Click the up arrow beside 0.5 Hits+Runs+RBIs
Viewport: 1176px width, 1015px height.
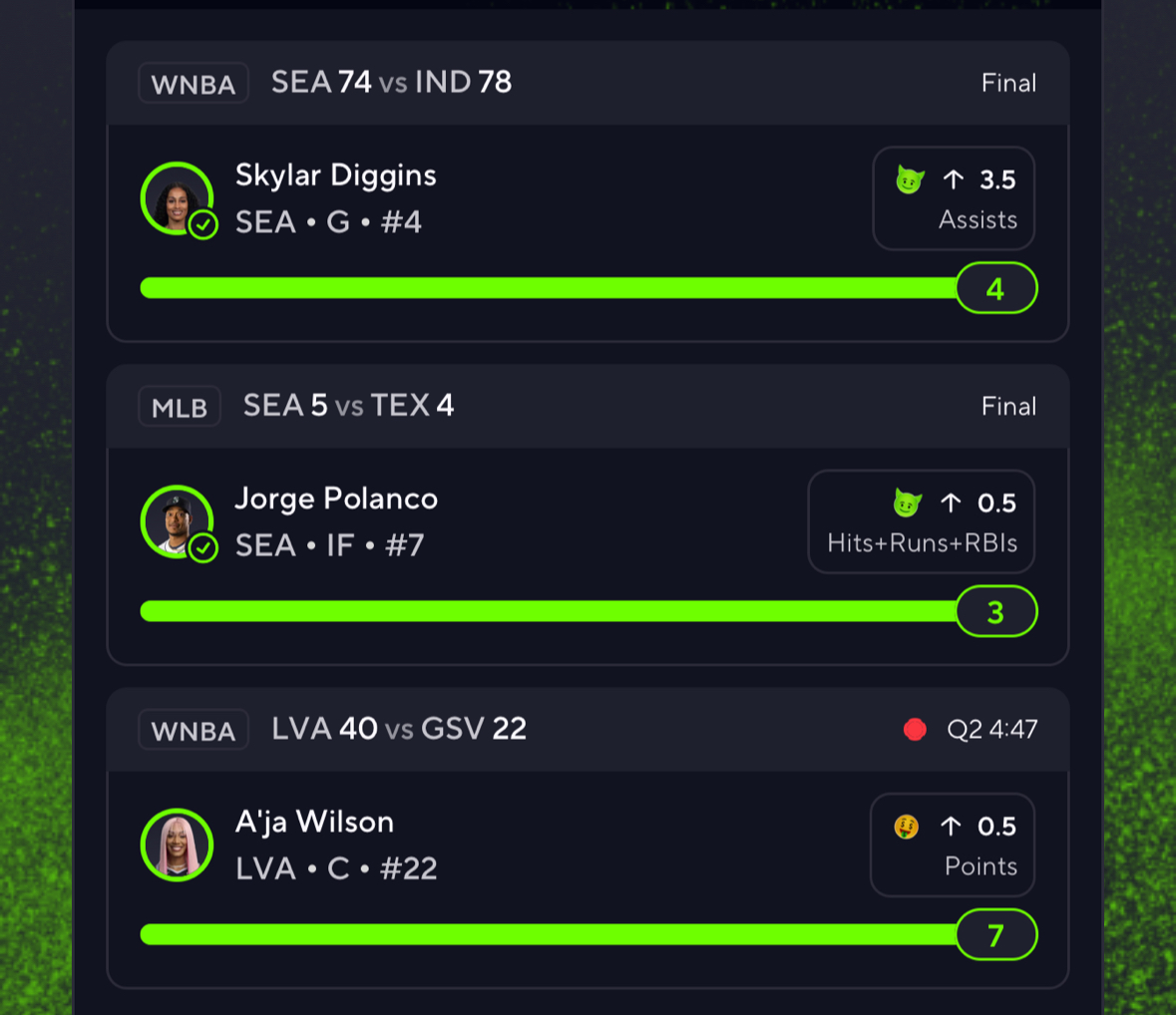click(951, 503)
